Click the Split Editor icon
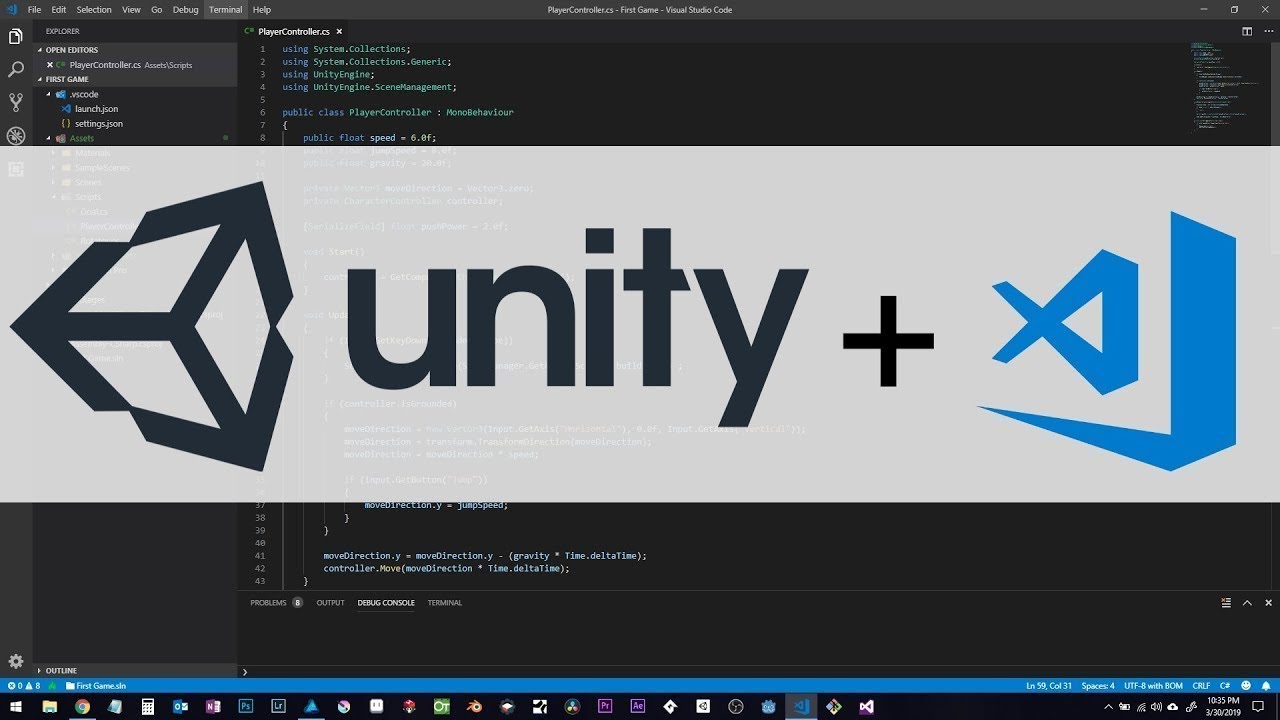The height and width of the screenshot is (720, 1280). 1247,31
